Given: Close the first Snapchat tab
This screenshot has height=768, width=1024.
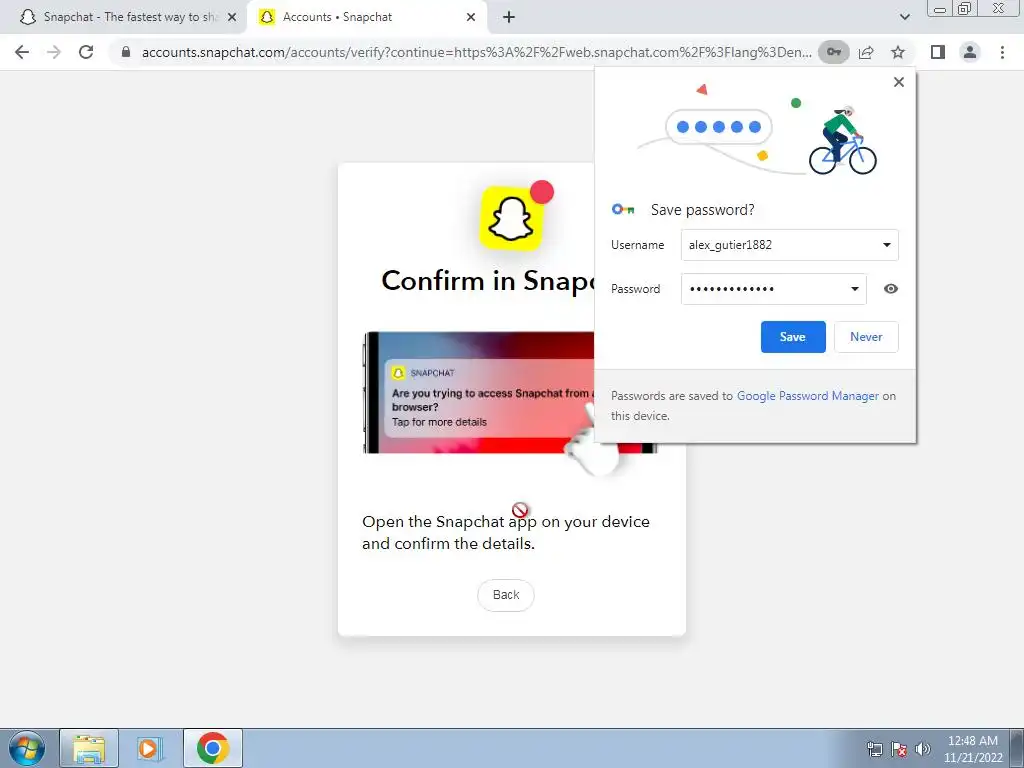Looking at the screenshot, I should (232, 18).
